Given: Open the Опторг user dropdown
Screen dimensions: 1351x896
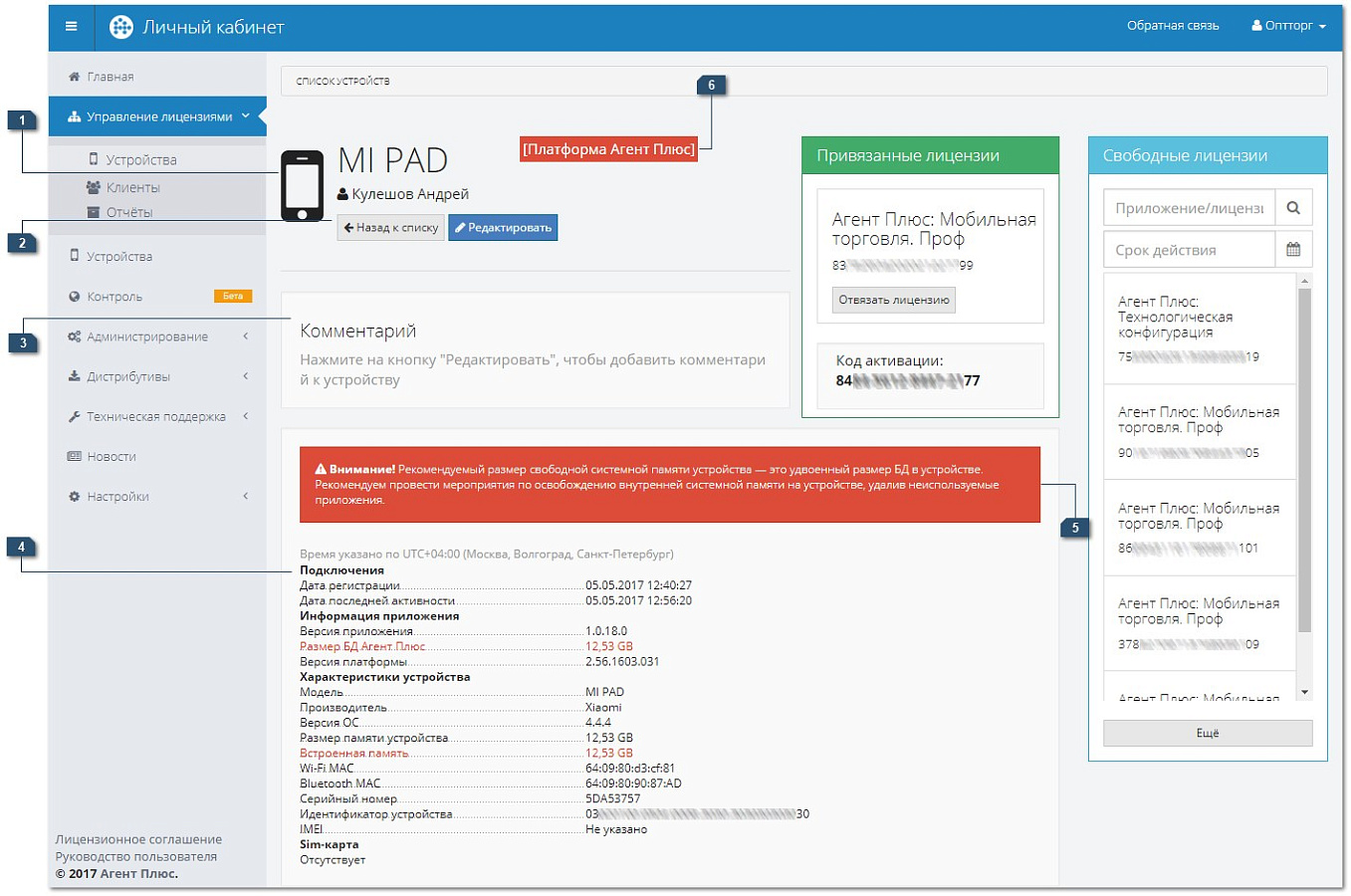Looking at the screenshot, I should pyautogui.click(x=1288, y=26).
